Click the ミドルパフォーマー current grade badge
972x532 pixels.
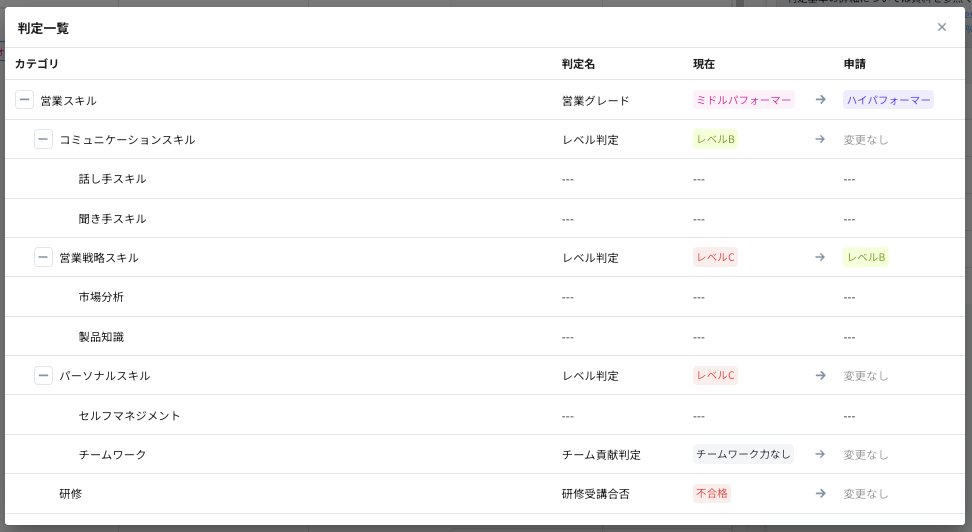pos(743,100)
